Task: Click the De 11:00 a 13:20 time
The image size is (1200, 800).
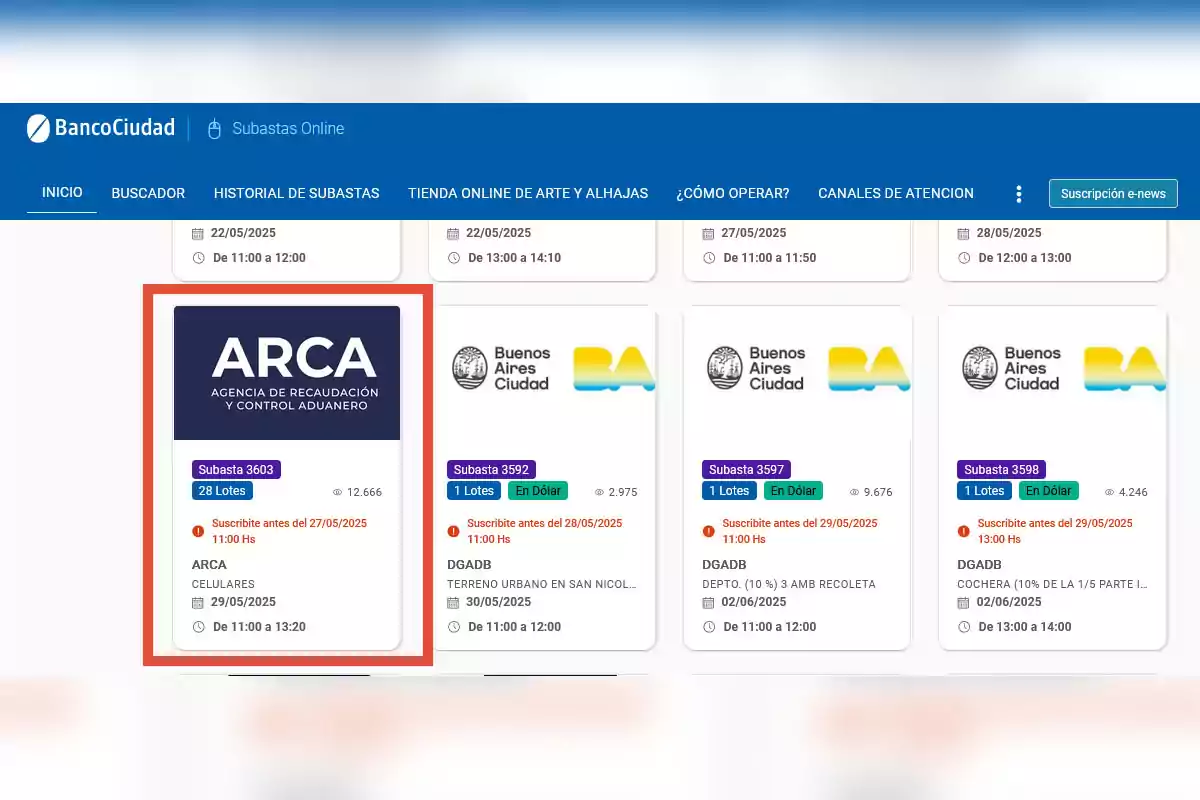Action: (x=260, y=627)
